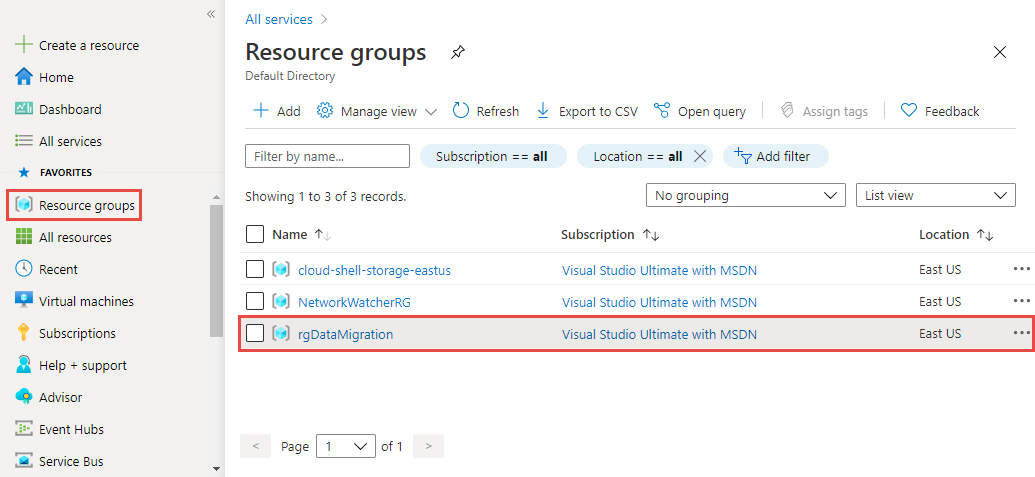Go to All resources in sidebar
1035x477 pixels.
coord(75,237)
